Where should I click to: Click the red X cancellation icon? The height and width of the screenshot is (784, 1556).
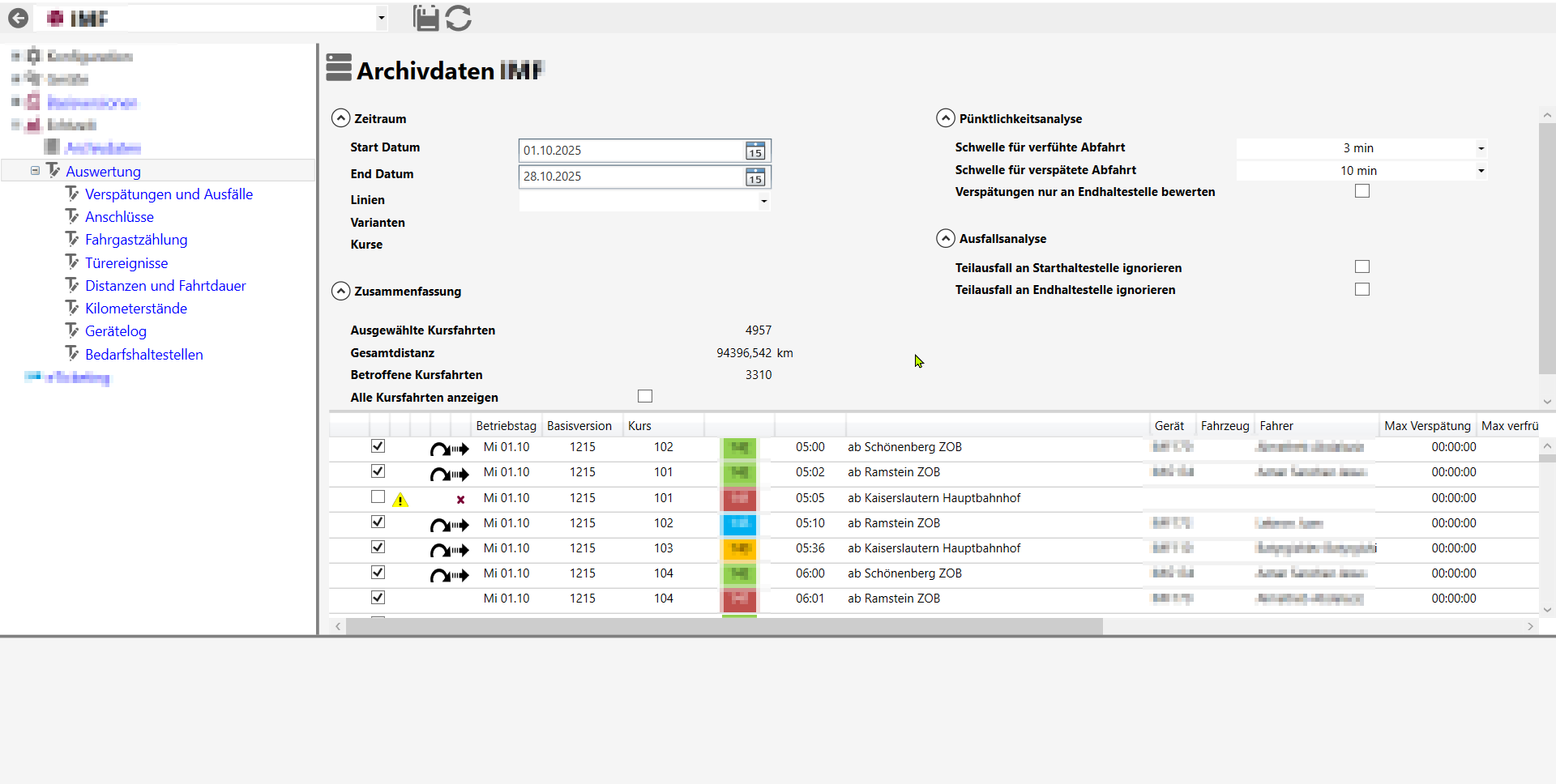coord(460,500)
